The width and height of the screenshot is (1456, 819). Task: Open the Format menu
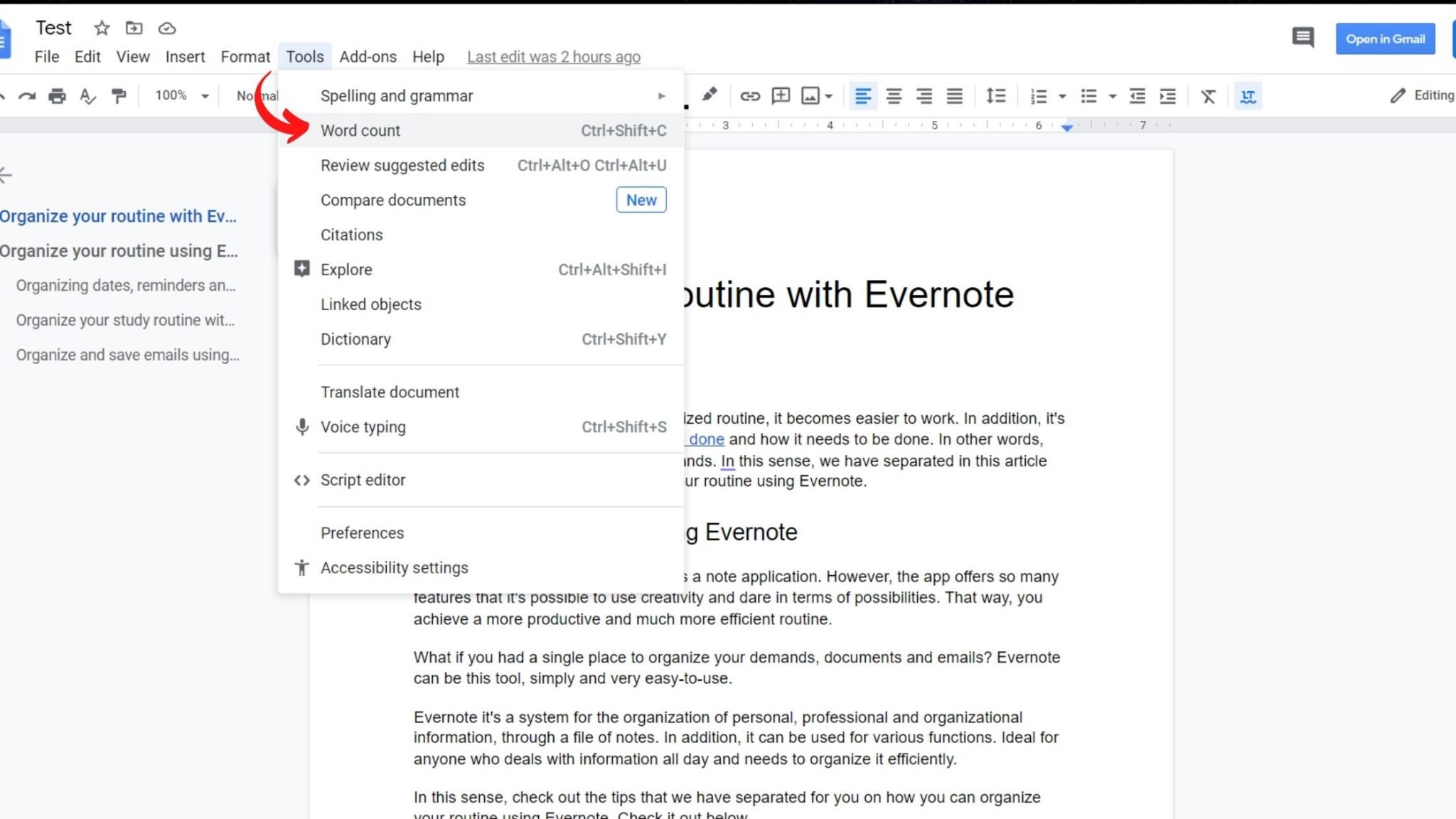tap(245, 57)
